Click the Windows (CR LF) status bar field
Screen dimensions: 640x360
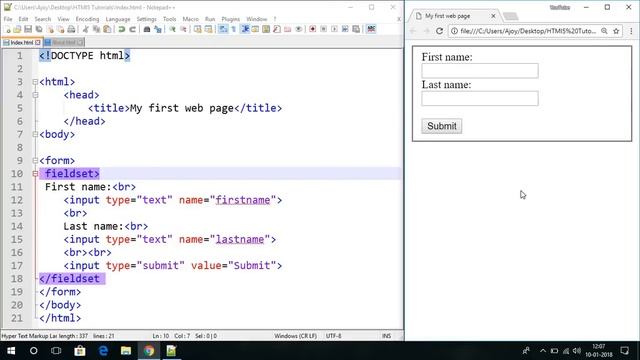(296, 336)
